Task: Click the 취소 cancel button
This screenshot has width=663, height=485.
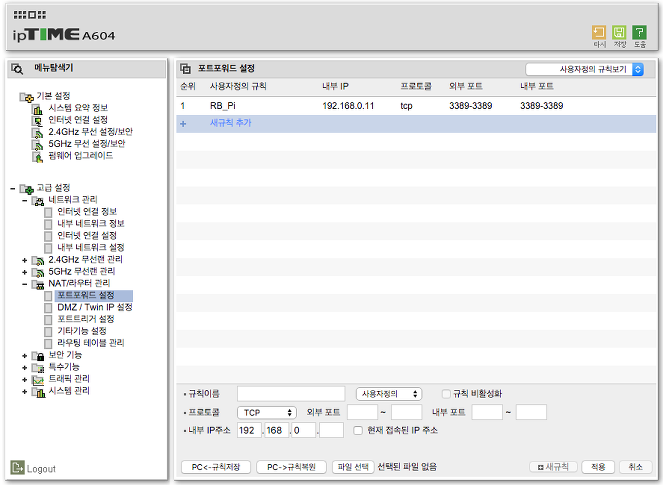Action: (x=635, y=467)
